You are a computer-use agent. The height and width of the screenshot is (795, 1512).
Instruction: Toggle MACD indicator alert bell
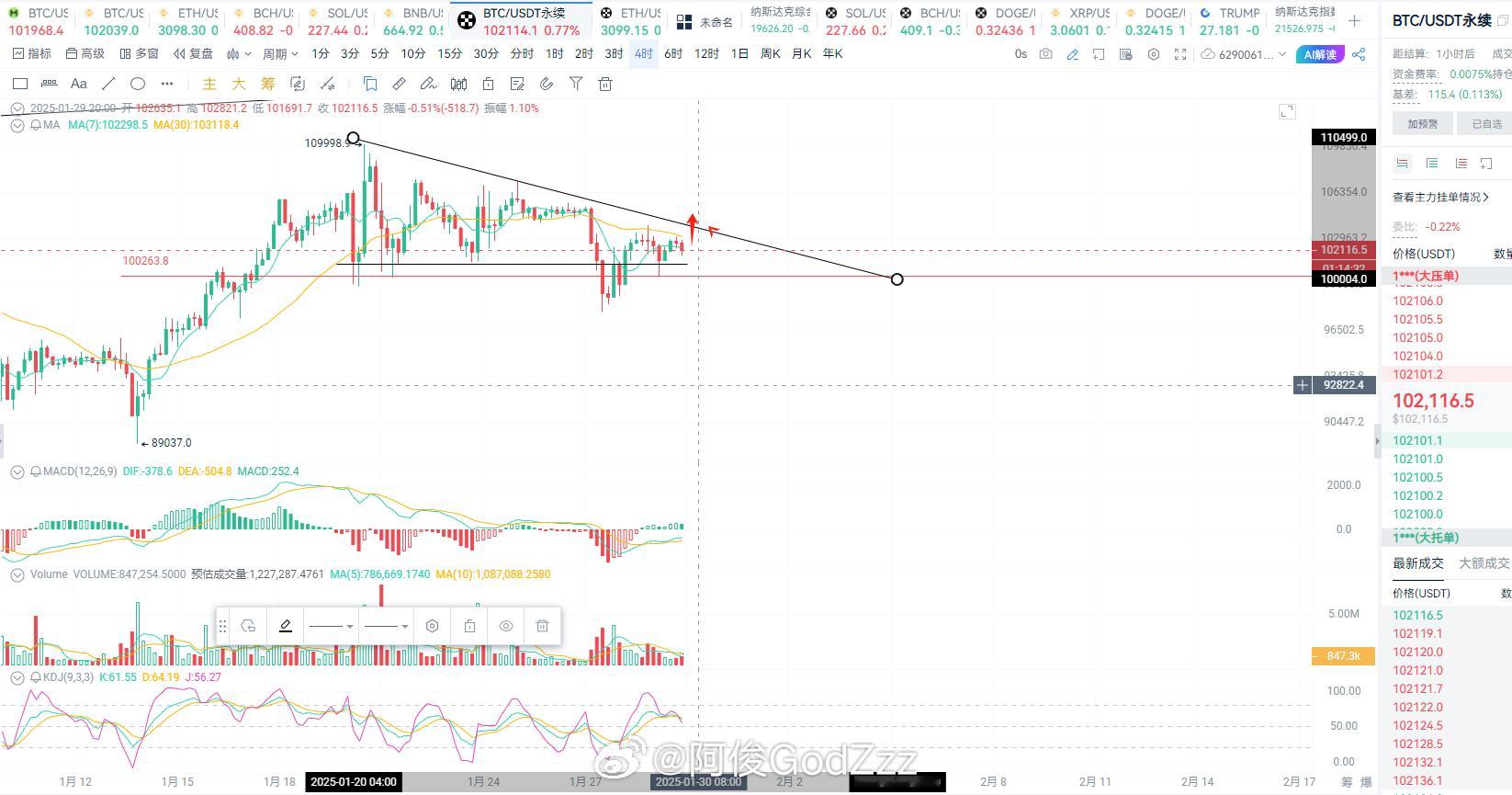pyautogui.click(x=36, y=471)
